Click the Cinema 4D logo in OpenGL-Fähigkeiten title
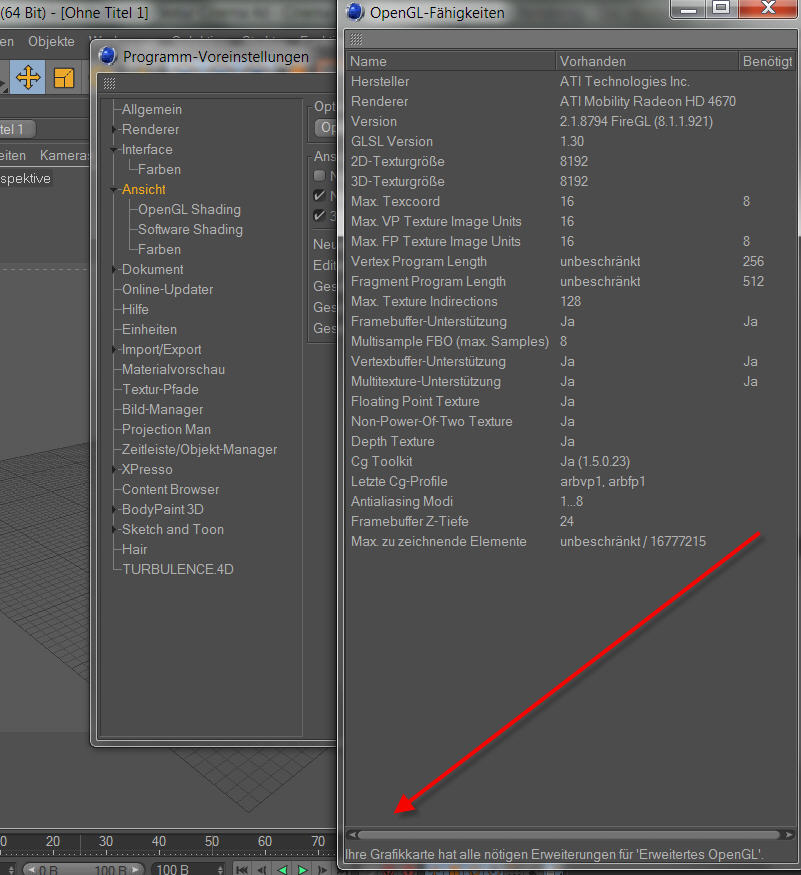 pos(355,12)
